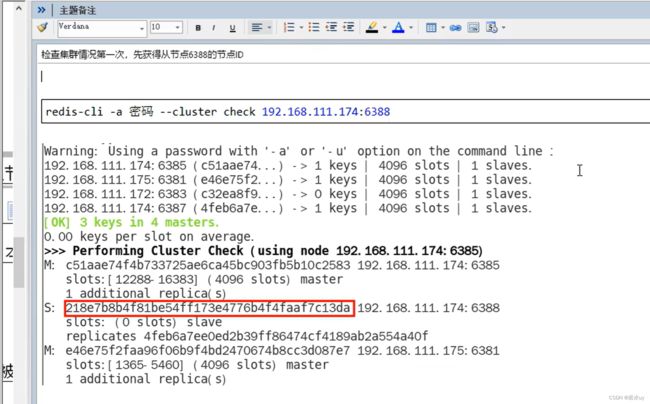Open the font size 10 dropdown
Screen dimensions: 650x404
(x=177, y=28)
